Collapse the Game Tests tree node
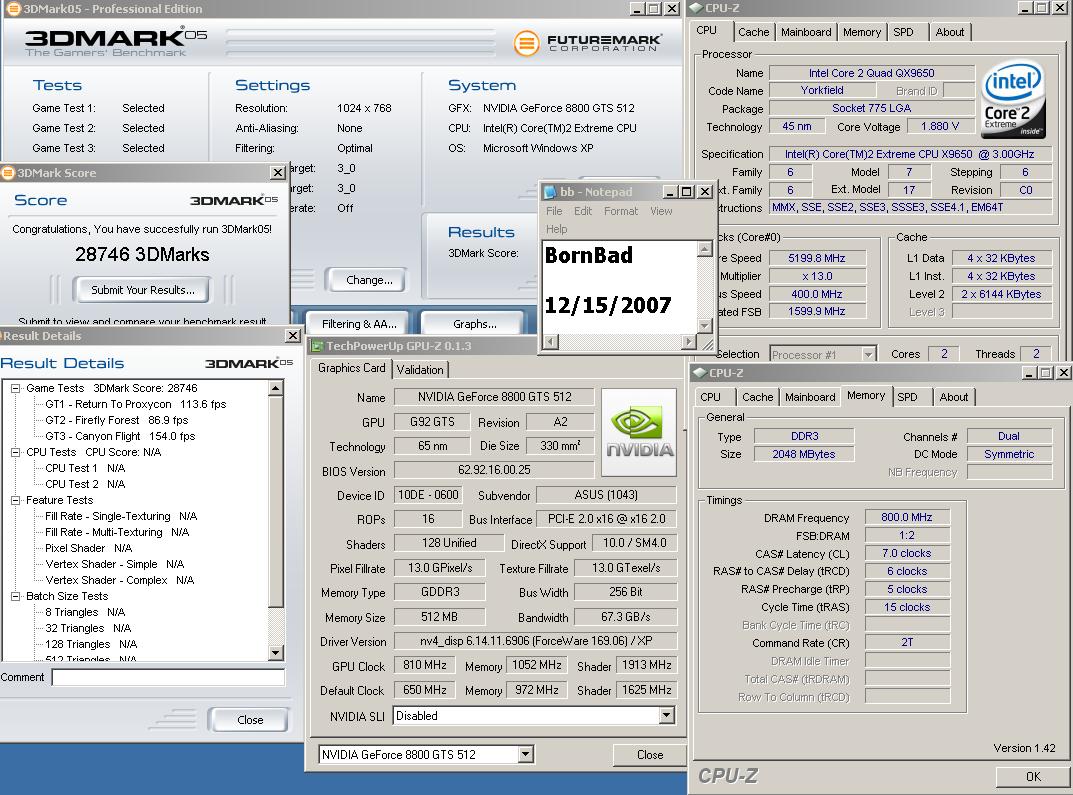The height and width of the screenshot is (795, 1073). tap(16, 389)
